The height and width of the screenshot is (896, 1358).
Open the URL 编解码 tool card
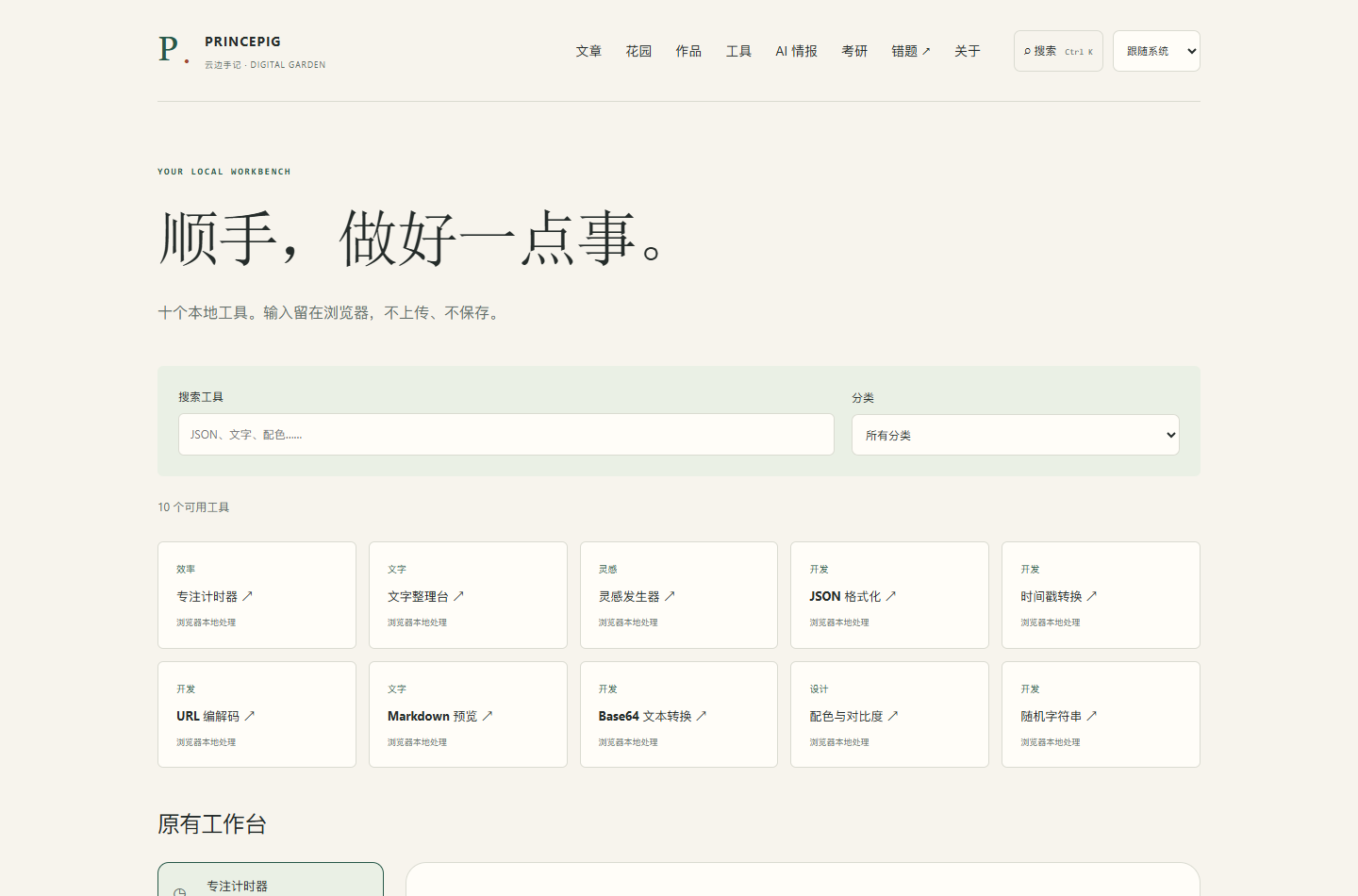(257, 715)
